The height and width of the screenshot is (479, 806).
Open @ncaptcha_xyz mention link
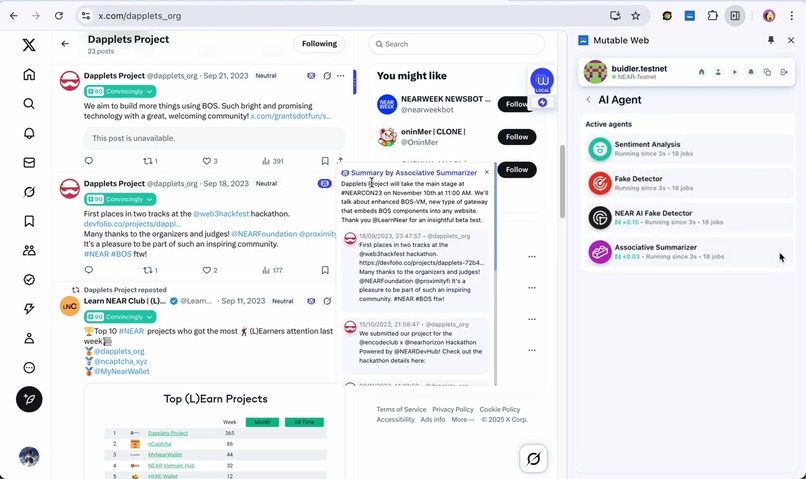pos(120,361)
